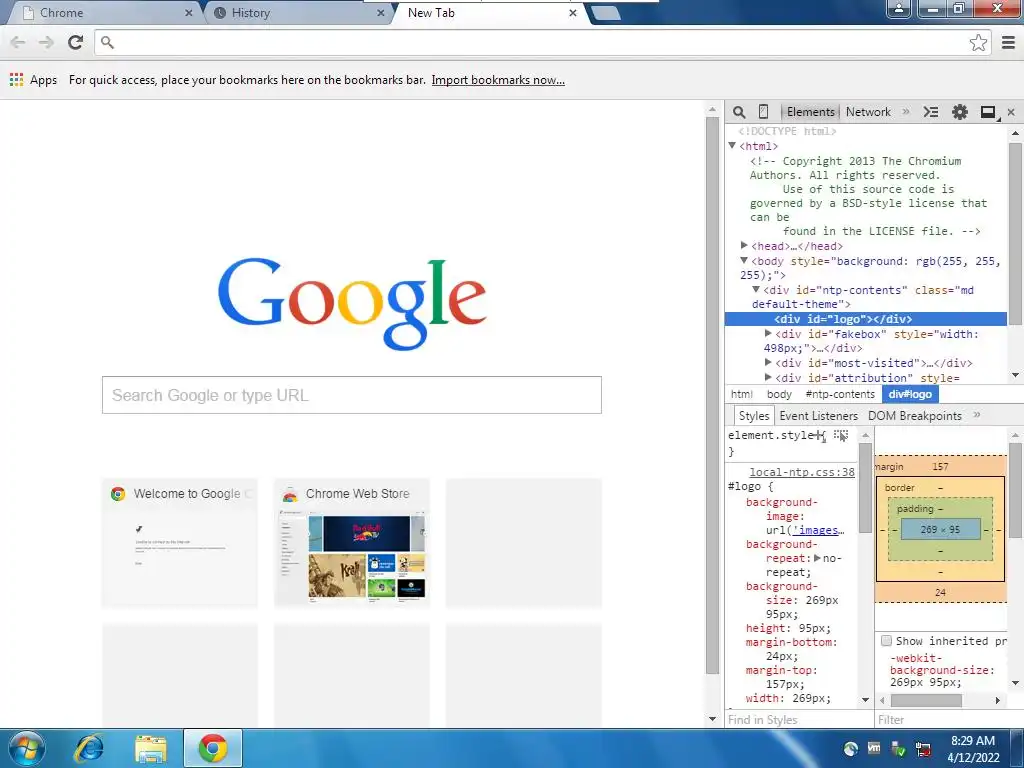Select the DOM Breakpoints tab

[x=914, y=415]
